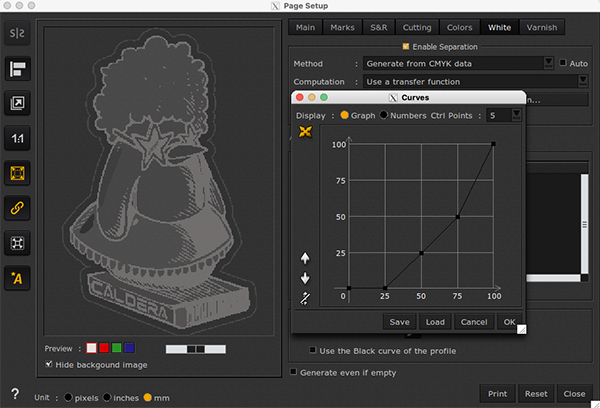
Task: Enable Use the Black curve of the profile
Action: (313, 350)
